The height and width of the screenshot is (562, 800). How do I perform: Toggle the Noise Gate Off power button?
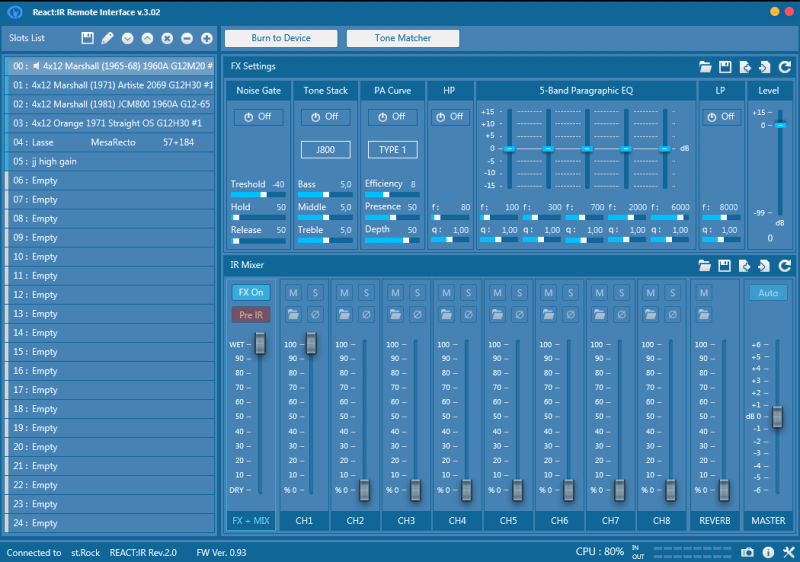tap(258, 117)
